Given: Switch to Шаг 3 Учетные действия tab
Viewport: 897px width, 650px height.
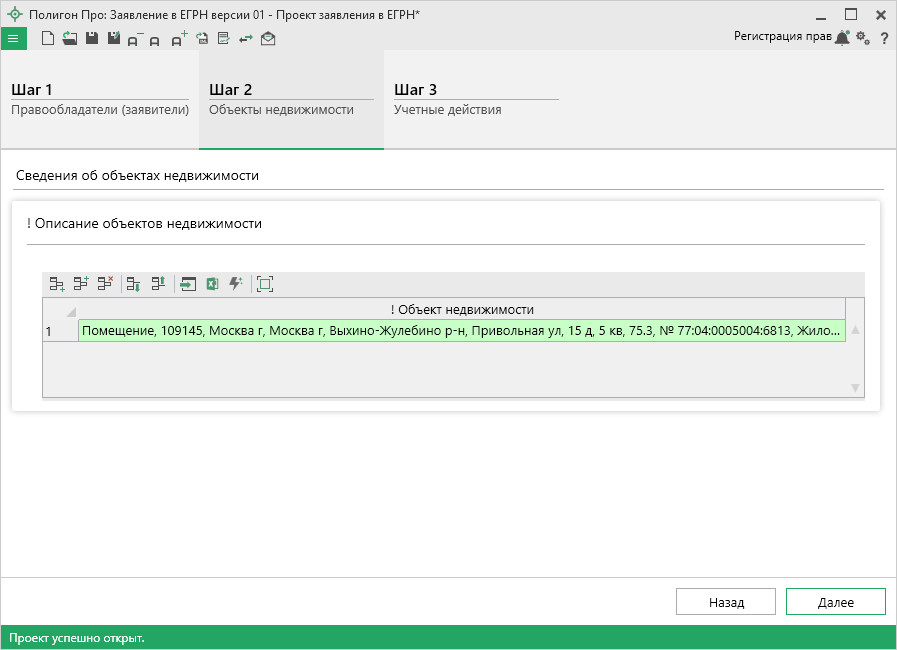Looking at the screenshot, I should tap(475, 99).
